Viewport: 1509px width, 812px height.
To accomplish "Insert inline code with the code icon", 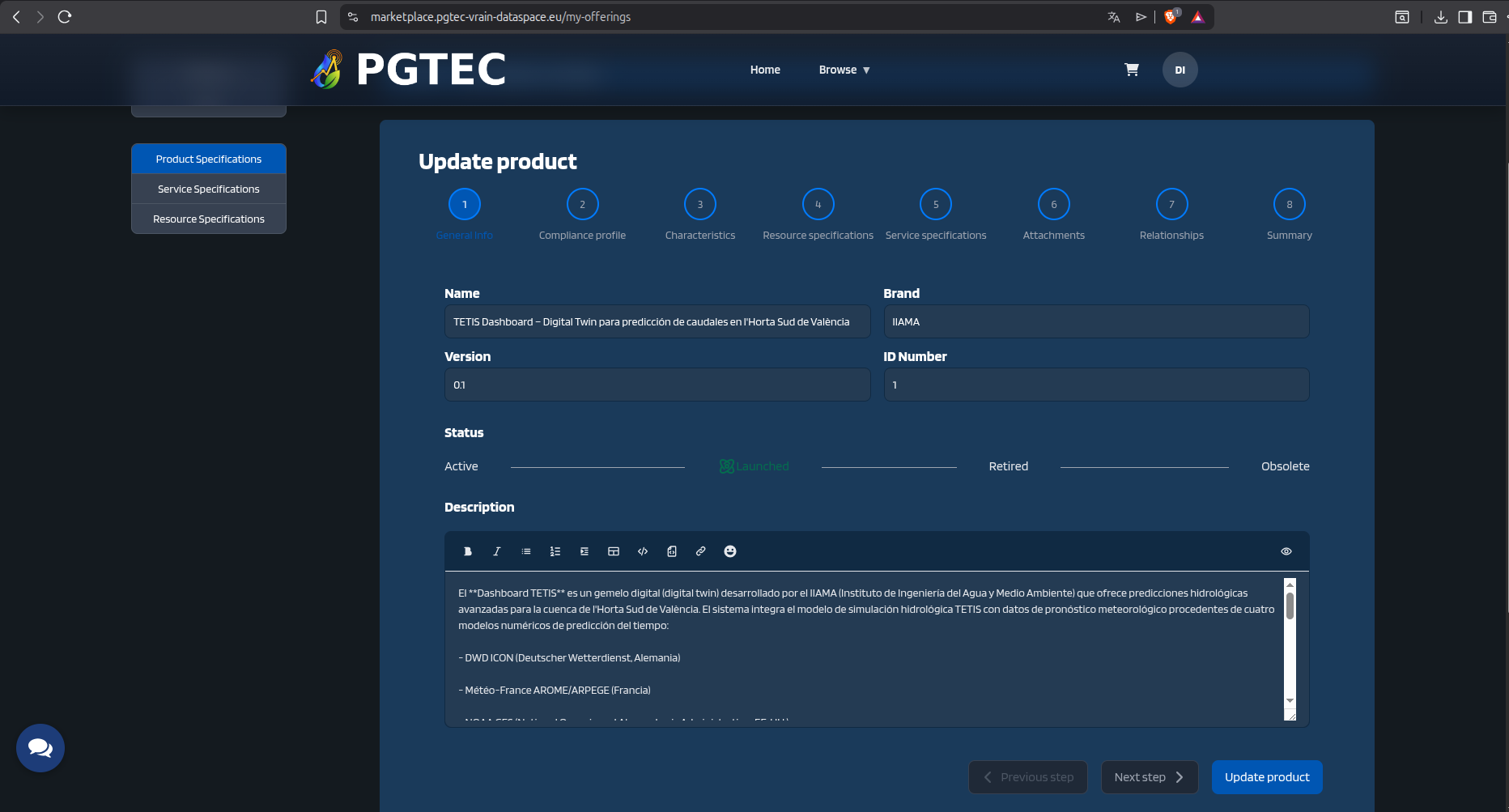I will pyautogui.click(x=643, y=551).
